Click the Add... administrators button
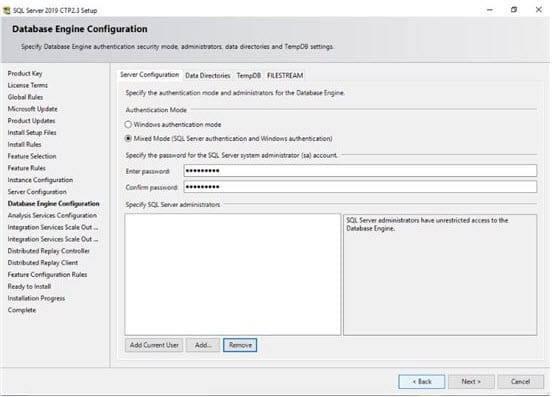The image size is (552, 397). (203, 345)
